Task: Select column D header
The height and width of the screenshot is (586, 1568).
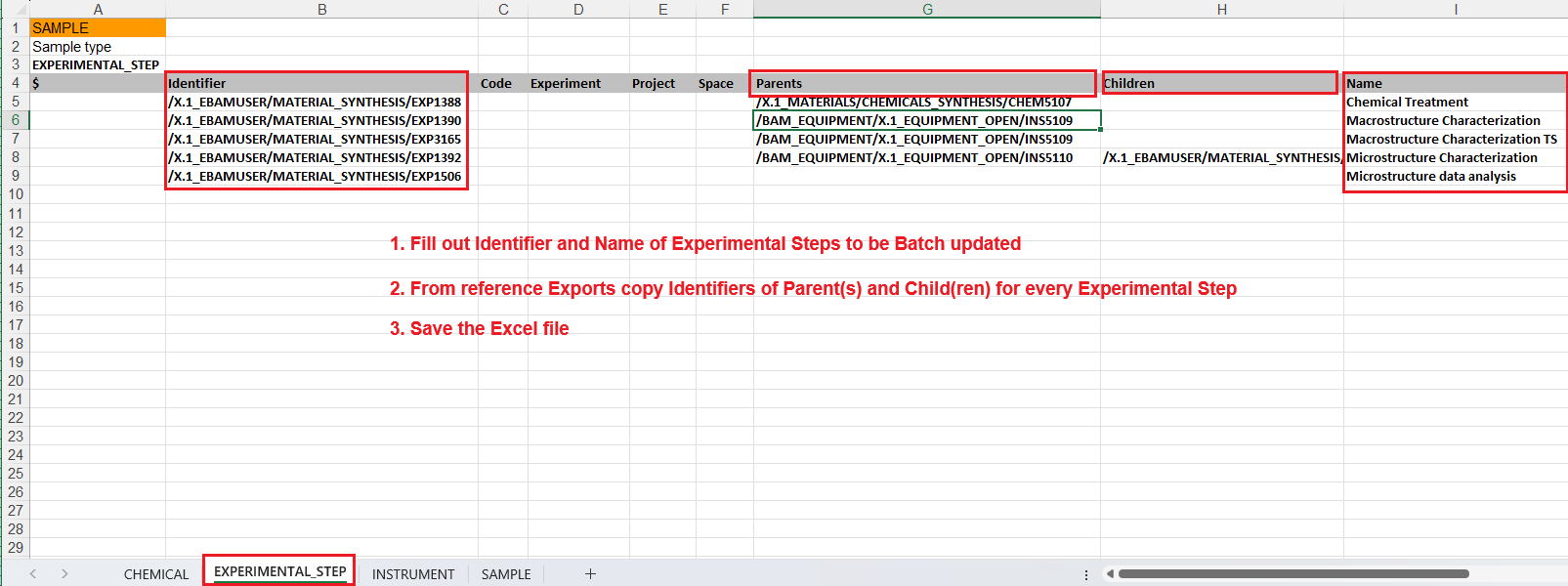Action: (578, 9)
